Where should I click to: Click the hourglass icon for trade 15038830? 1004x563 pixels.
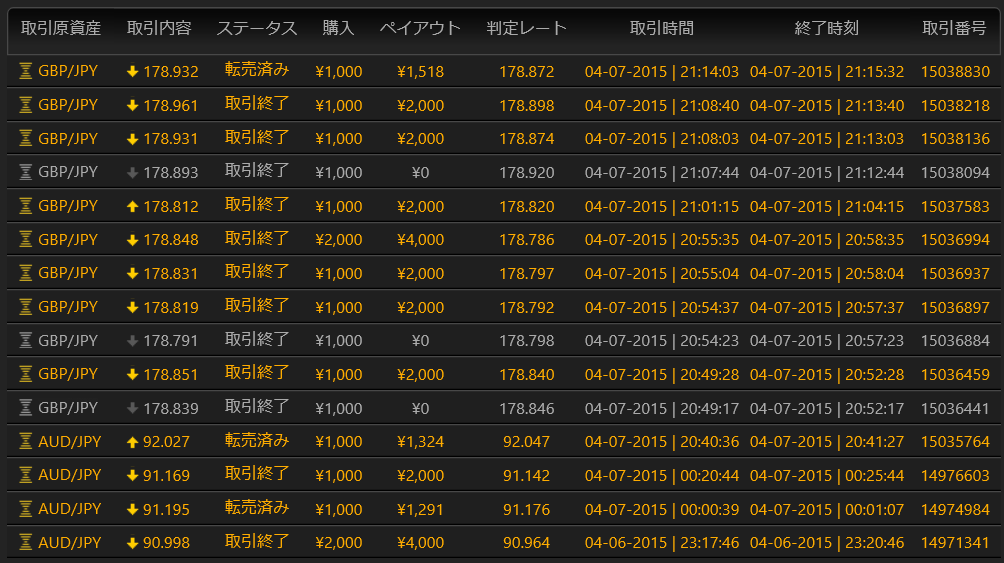(x=26, y=71)
